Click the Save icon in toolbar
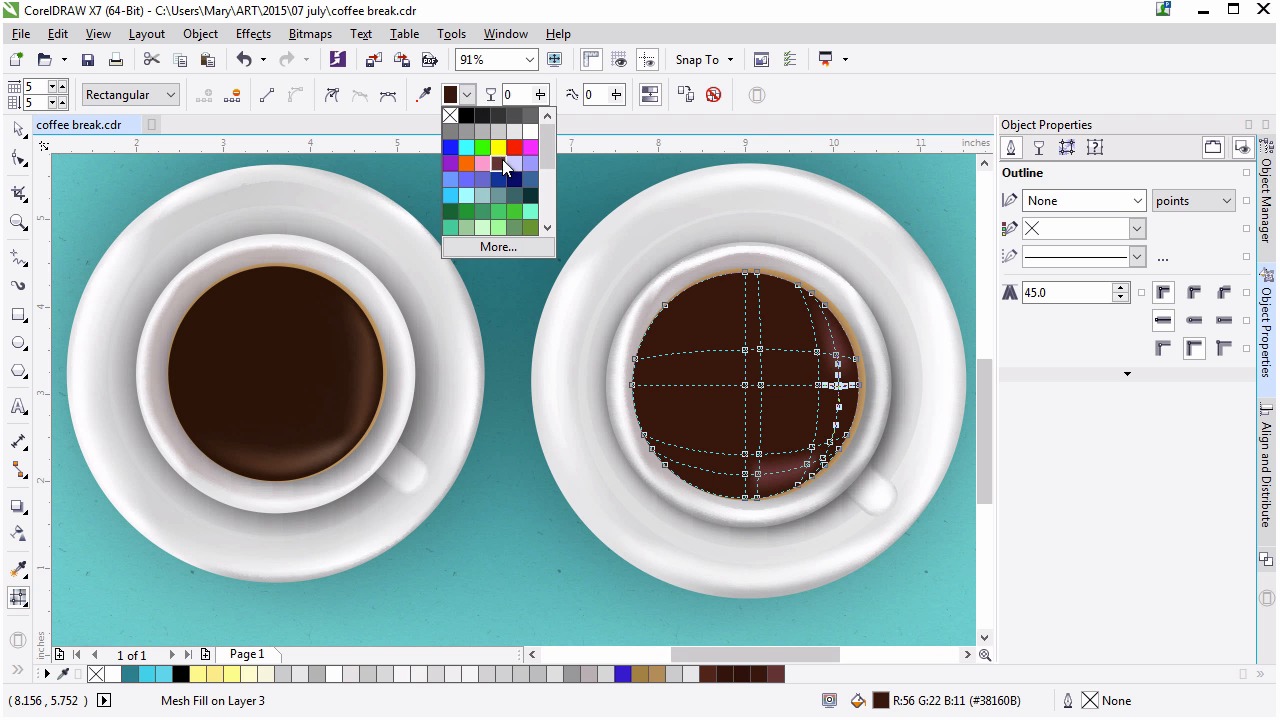Image resolution: width=1280 pixels, height=720 pixels. [88, 60]
